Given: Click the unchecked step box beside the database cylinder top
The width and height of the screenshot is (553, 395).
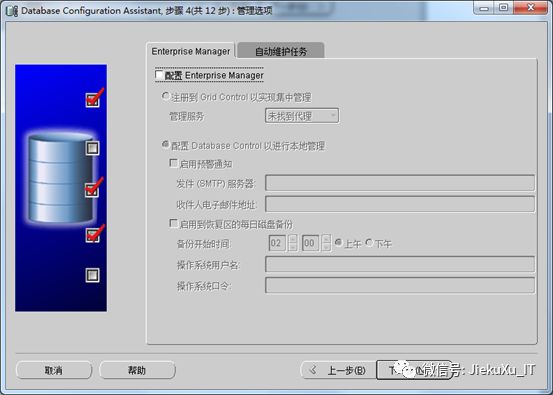Looking at the screenshot, I should pos(92,148).
